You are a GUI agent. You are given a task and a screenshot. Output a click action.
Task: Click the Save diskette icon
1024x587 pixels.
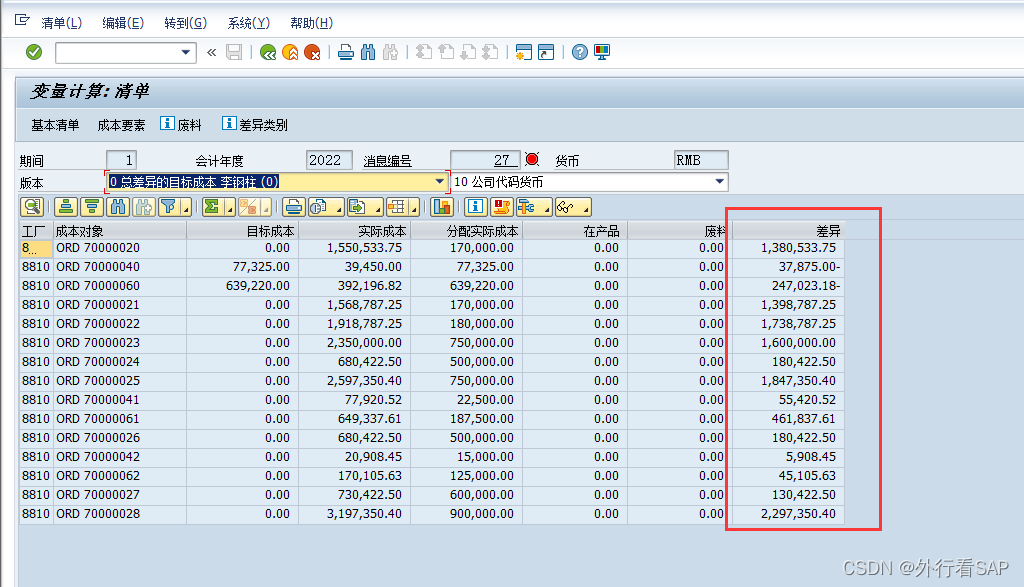234,52
